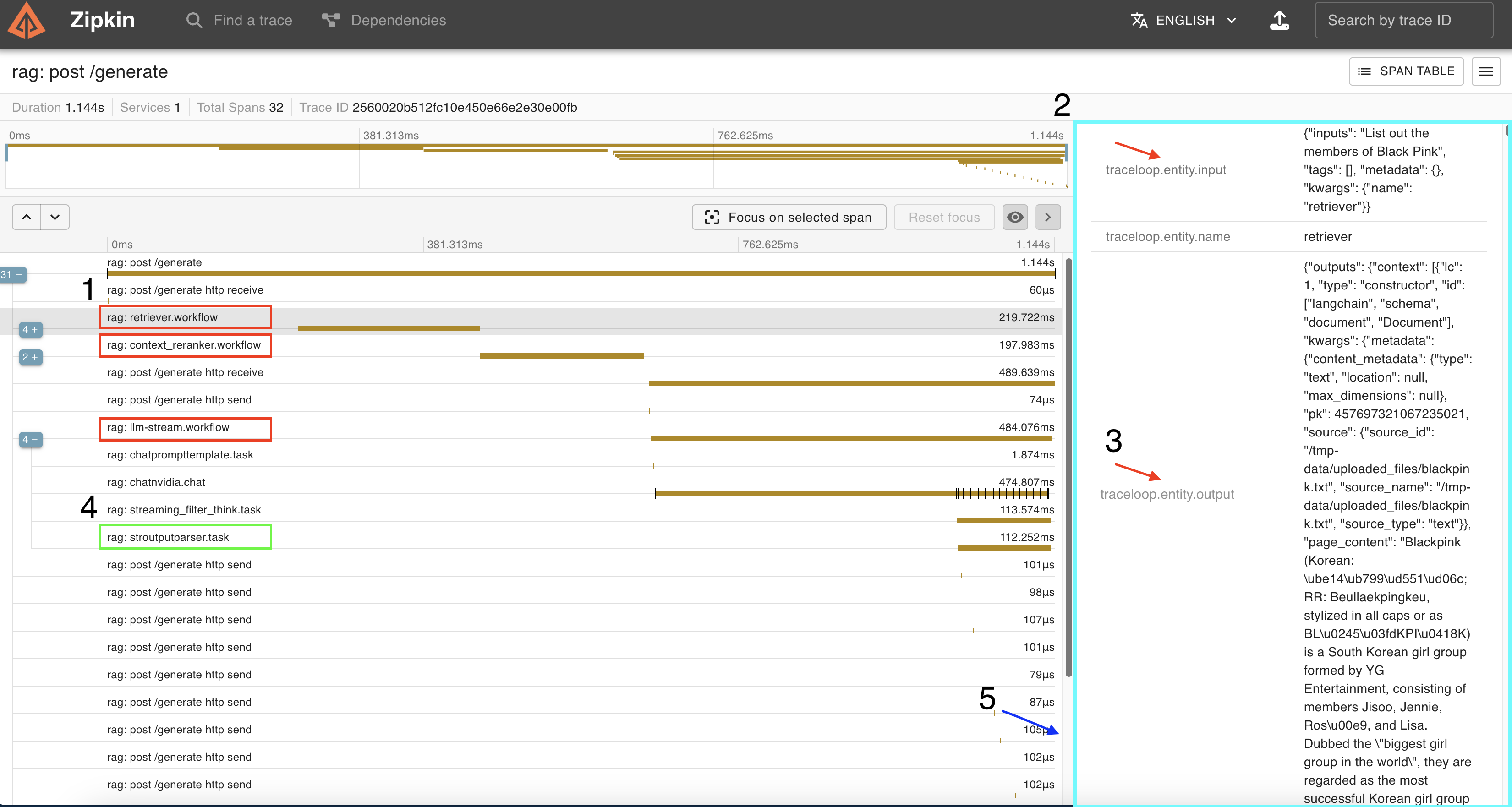Click the translate language icon

click(x=1139, y=21)
